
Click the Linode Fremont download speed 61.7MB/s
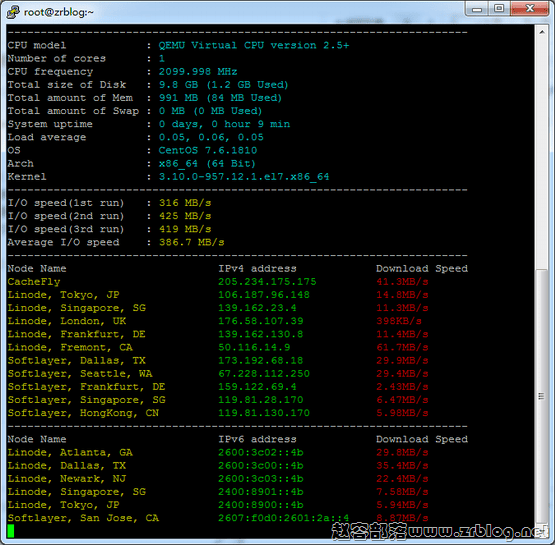(x=402, y=348)
